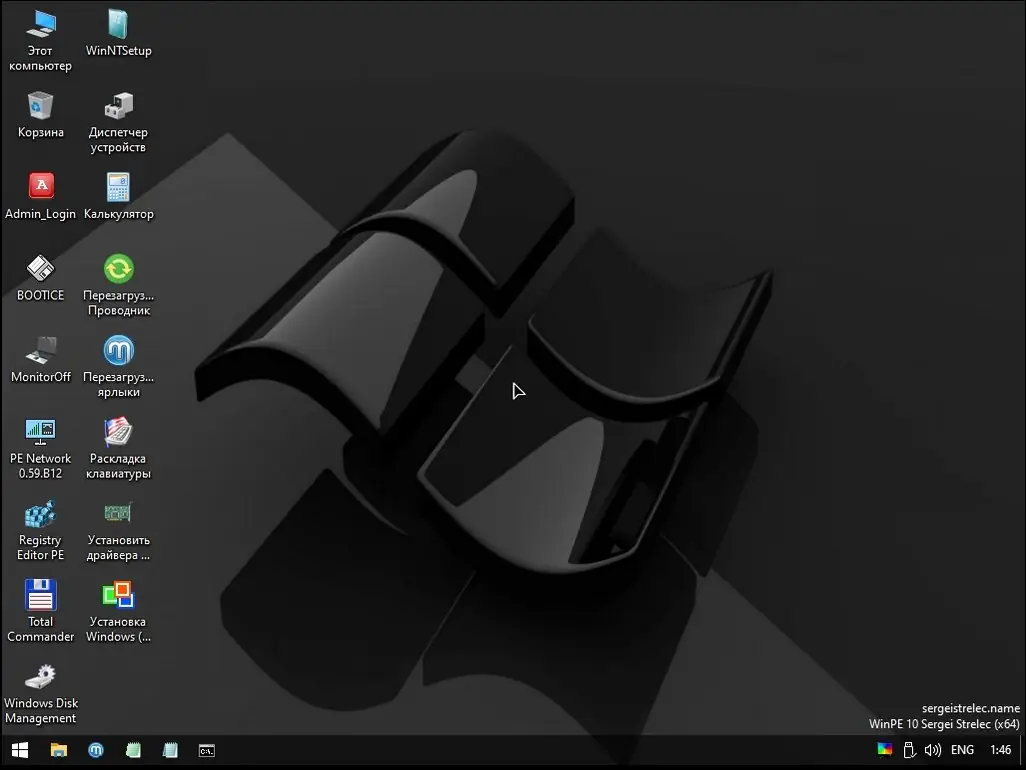The width and height of the screenshot is (1026, 770).
Task: Open the volume speaker tray icon
Action: click(x=932, y=750)
